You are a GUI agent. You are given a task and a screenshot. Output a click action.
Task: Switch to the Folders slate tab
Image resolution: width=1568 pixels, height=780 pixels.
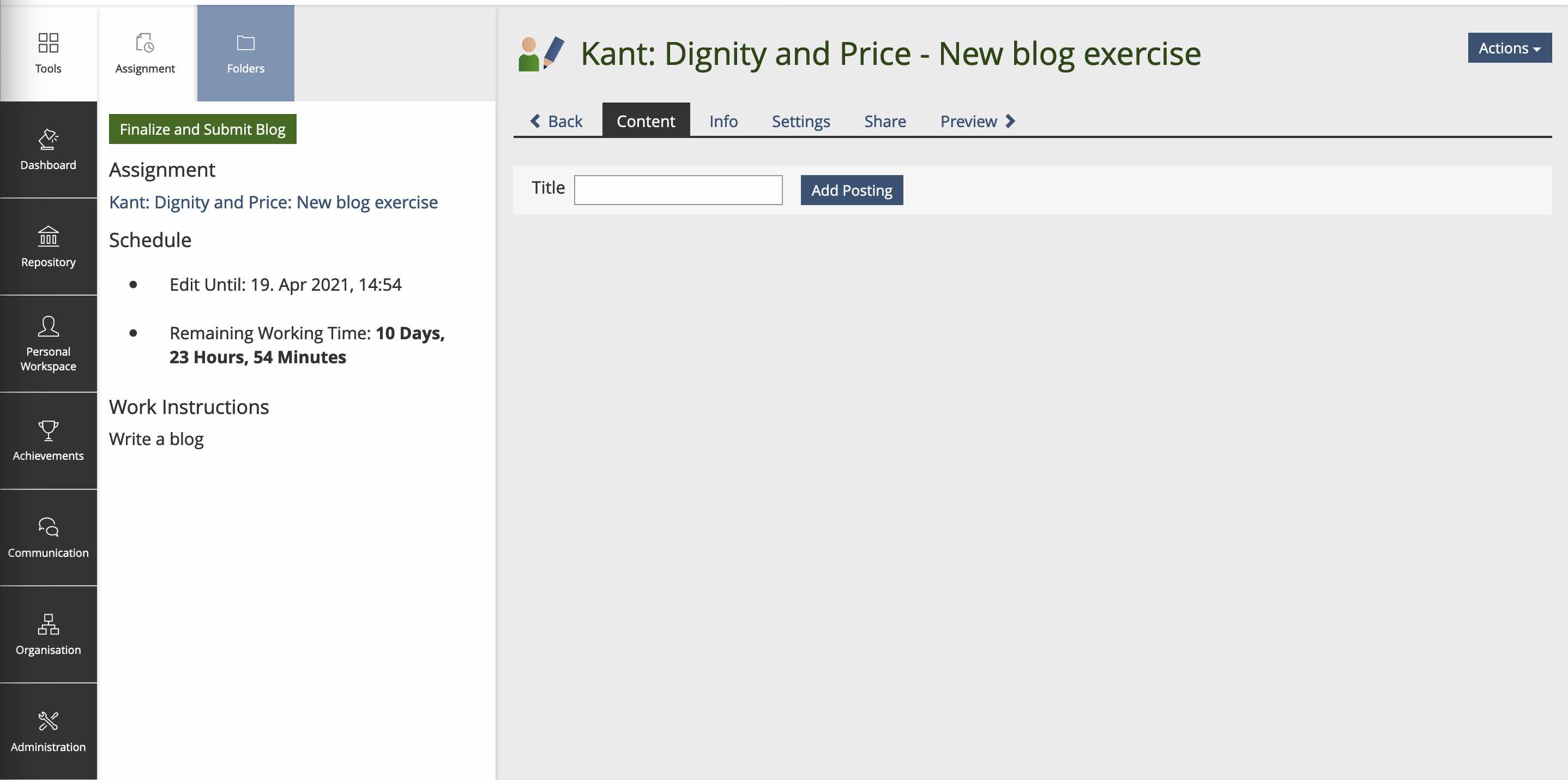coord(245,53)
